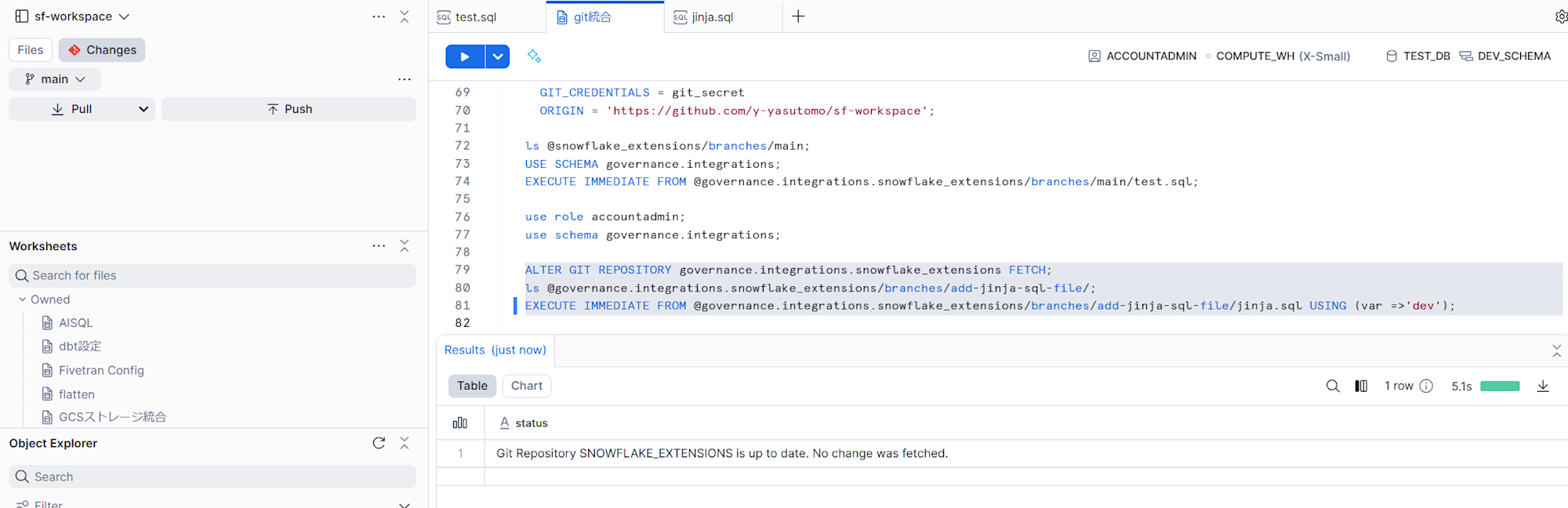
Task: Add a new worksheet tab
Action: 798,16
